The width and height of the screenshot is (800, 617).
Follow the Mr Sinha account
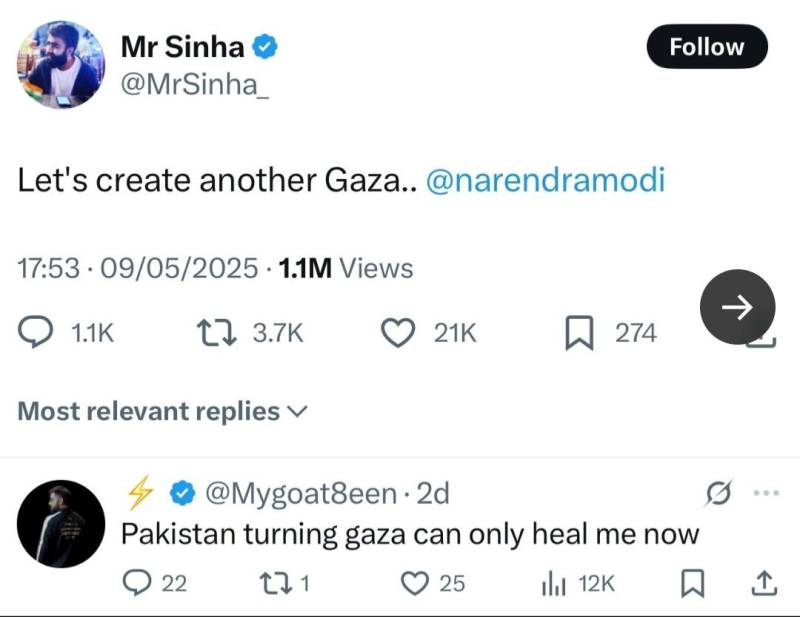pos(707,46)
